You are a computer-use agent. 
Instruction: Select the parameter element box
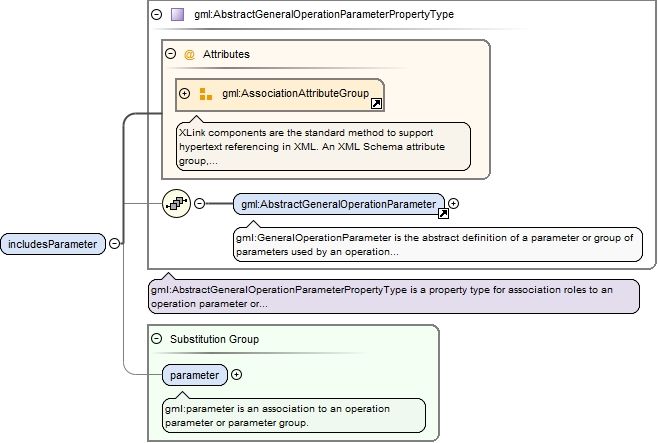click(x=195, y=375)
